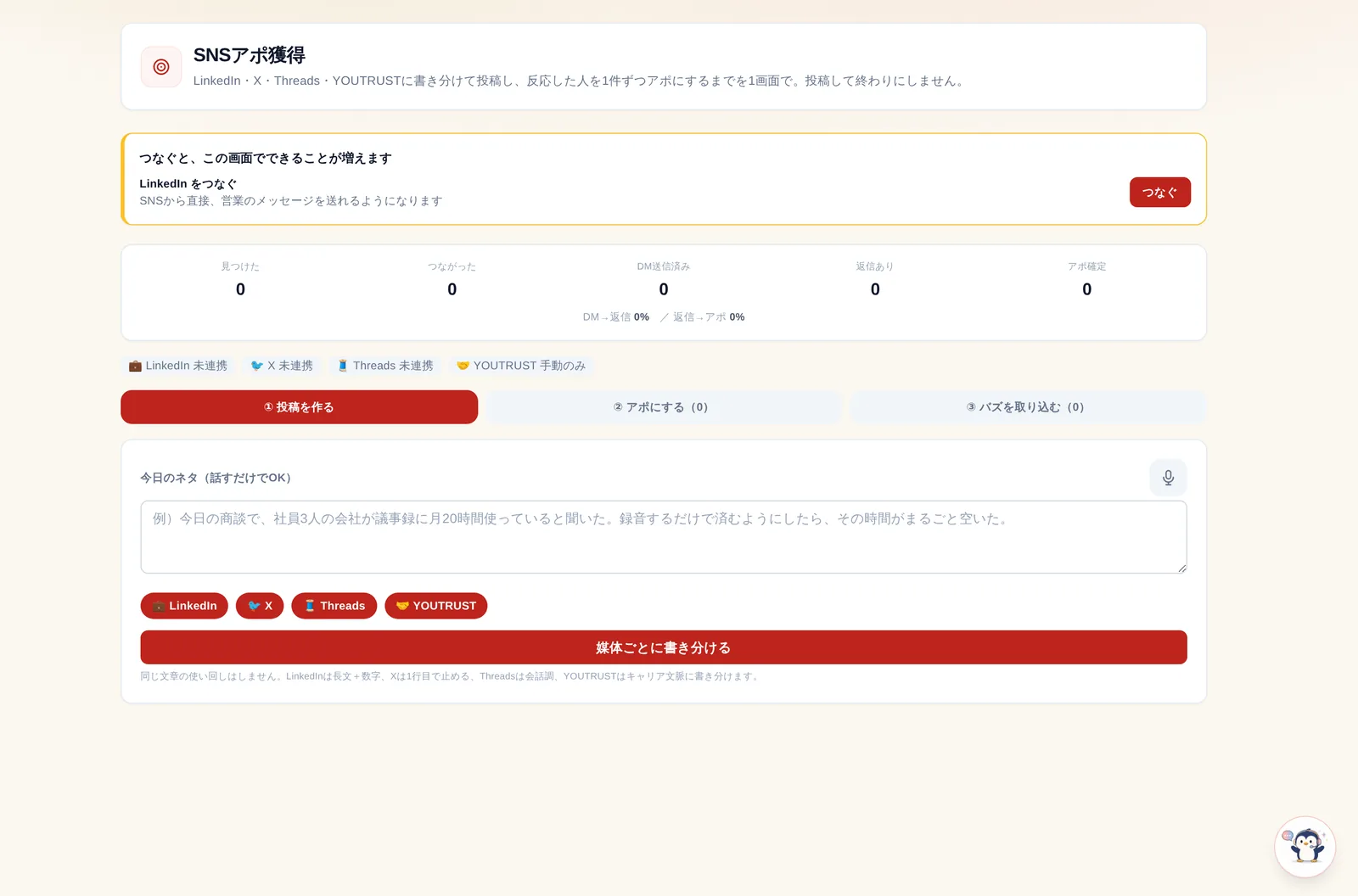The height and width of the screenshot is (896, 1358).
Task: Click the 返信→アポ 0% rate text
Action: [x=709, y=317]
